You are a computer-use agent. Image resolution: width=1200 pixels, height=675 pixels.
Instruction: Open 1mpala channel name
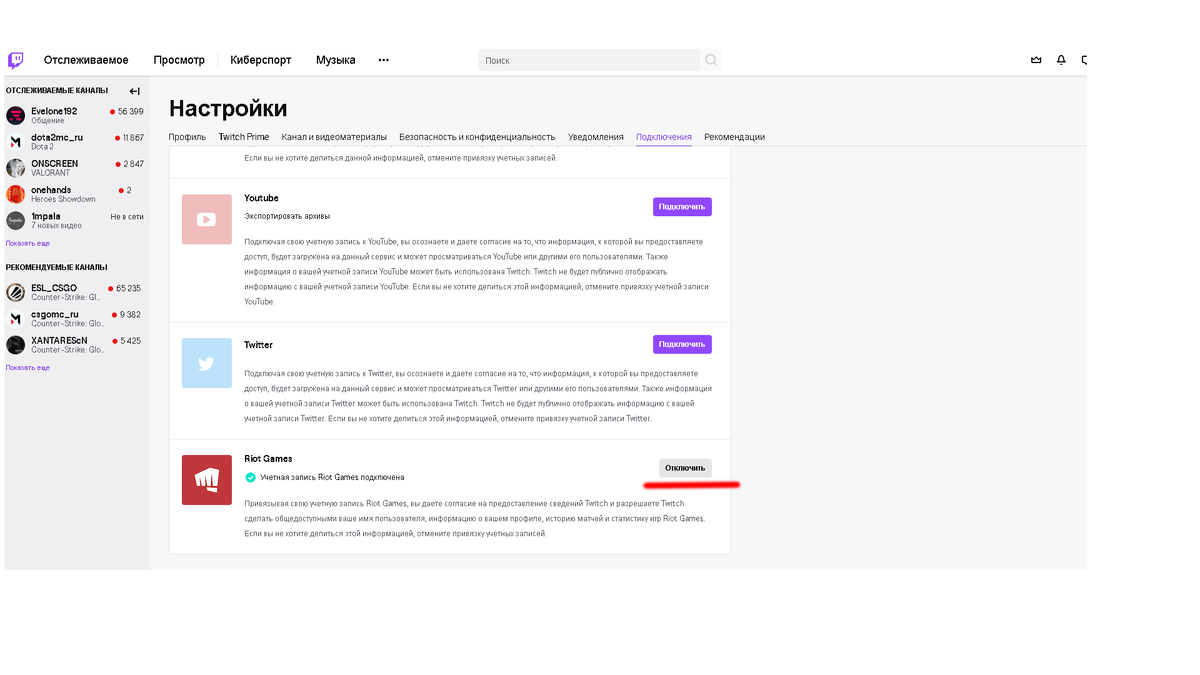click(47, 216)
